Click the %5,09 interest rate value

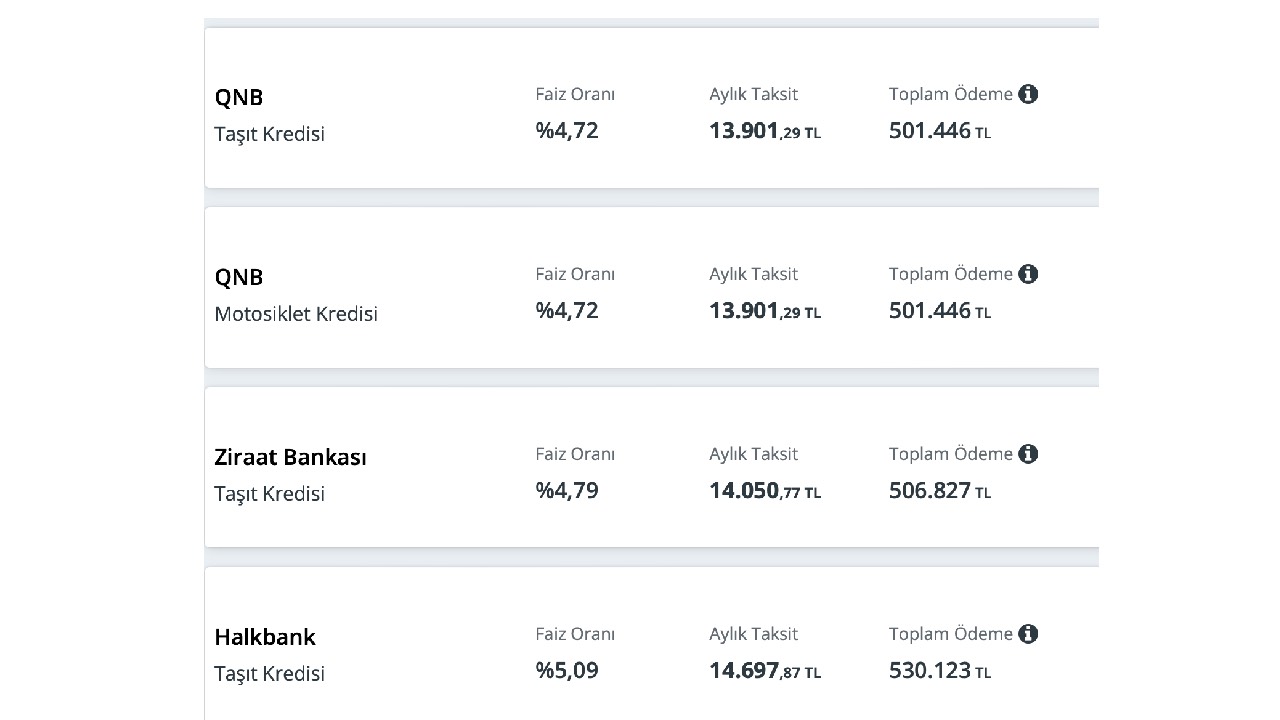tap(567, 671)
